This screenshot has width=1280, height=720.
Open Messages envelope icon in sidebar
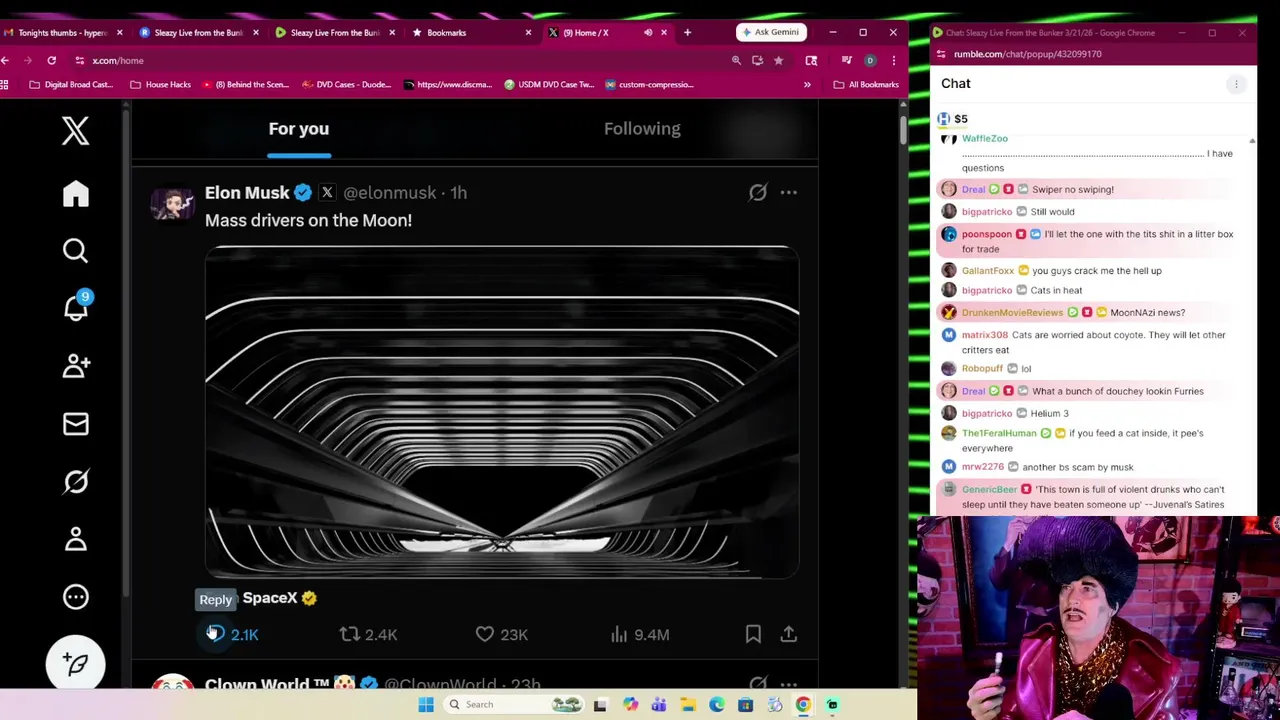(76, 424)
